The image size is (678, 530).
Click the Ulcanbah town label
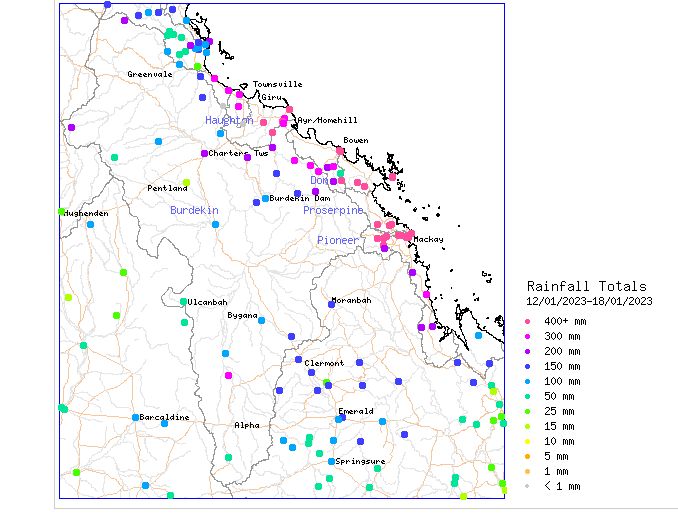pyautogui.click(x=207, y=302)
